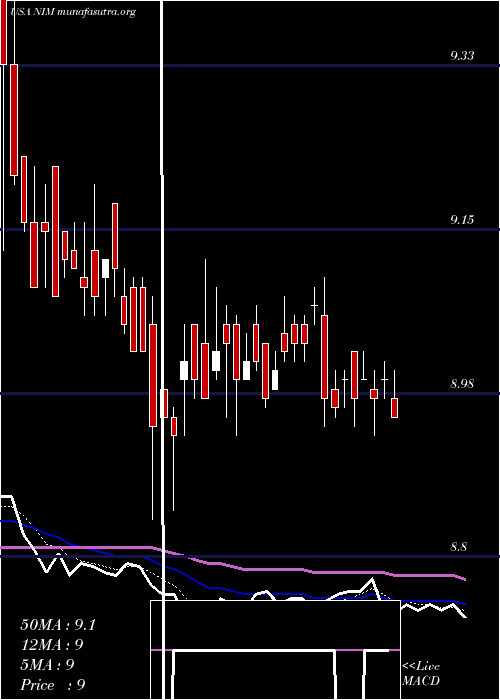Click the 12MA : 9 readout
Viewport: 500px width, 700px height.
point(52,645)
